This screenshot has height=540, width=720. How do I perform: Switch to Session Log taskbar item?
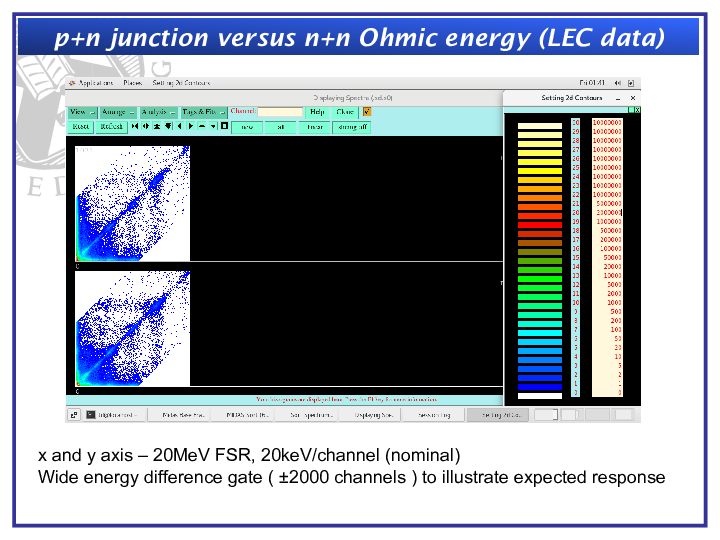tap(434, 415)
